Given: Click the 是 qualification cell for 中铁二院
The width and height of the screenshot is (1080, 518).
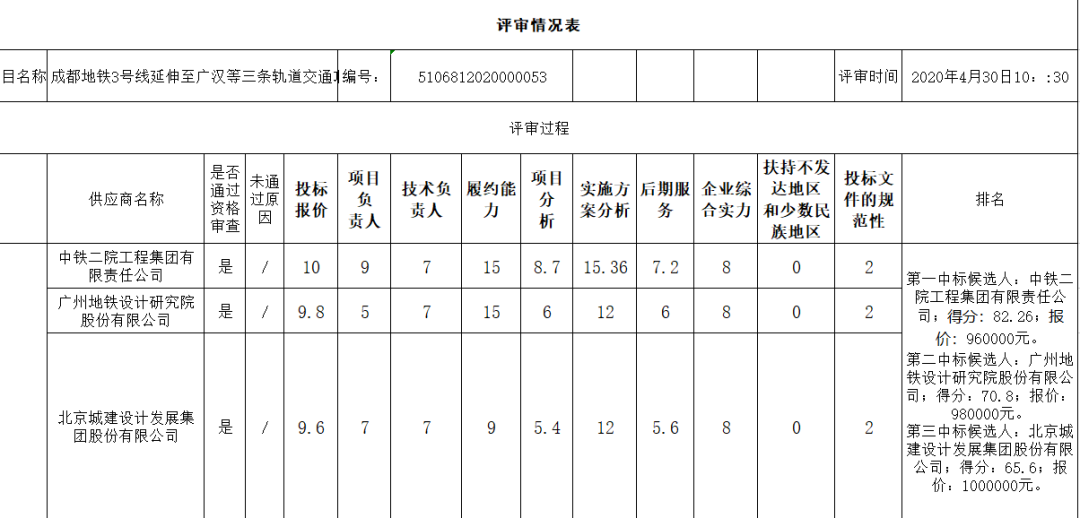Looking at the screenshot, I should pyautogui.click(x=226, y=267).
